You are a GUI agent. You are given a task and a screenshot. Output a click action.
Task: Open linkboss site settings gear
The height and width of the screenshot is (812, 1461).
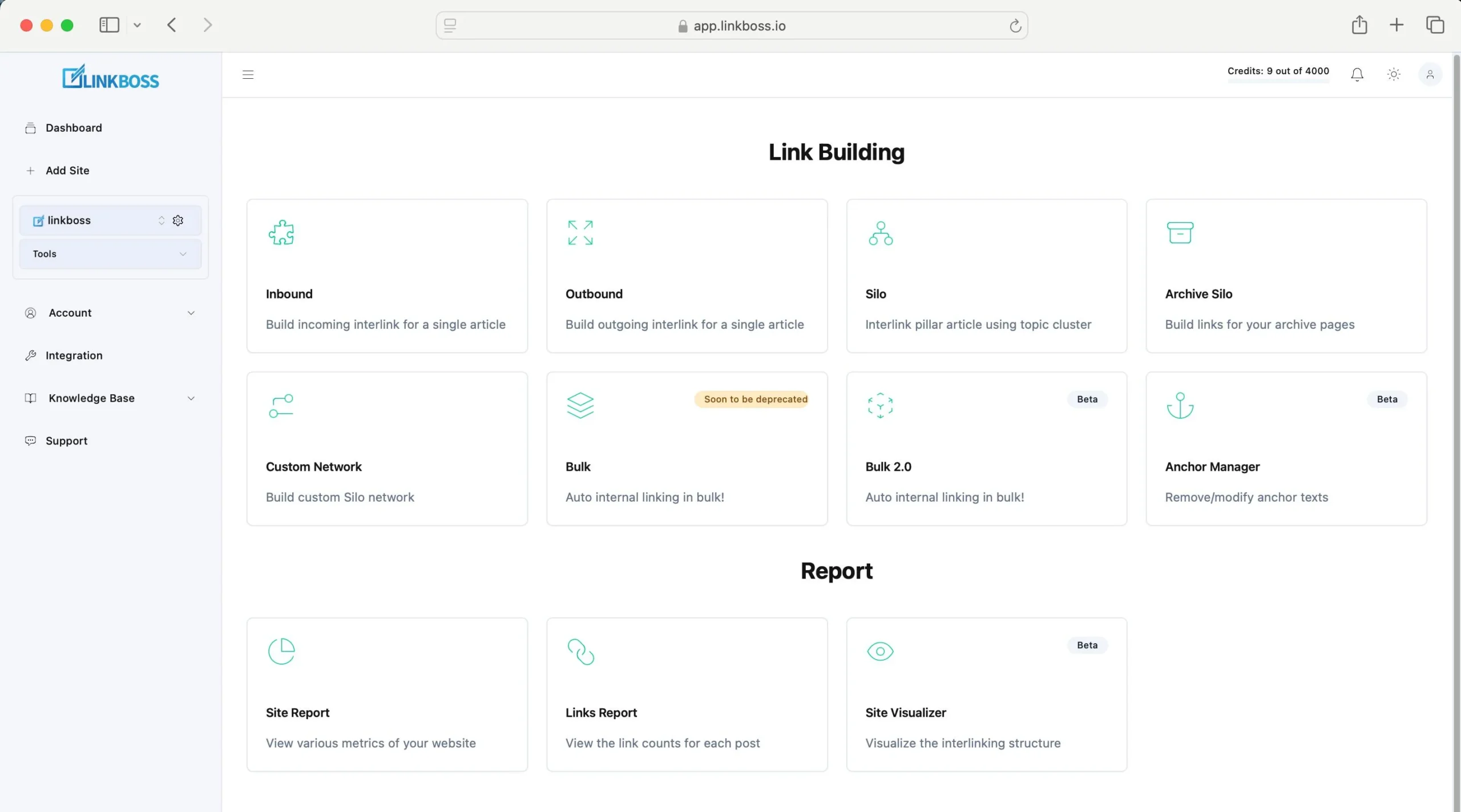[178, 220]
